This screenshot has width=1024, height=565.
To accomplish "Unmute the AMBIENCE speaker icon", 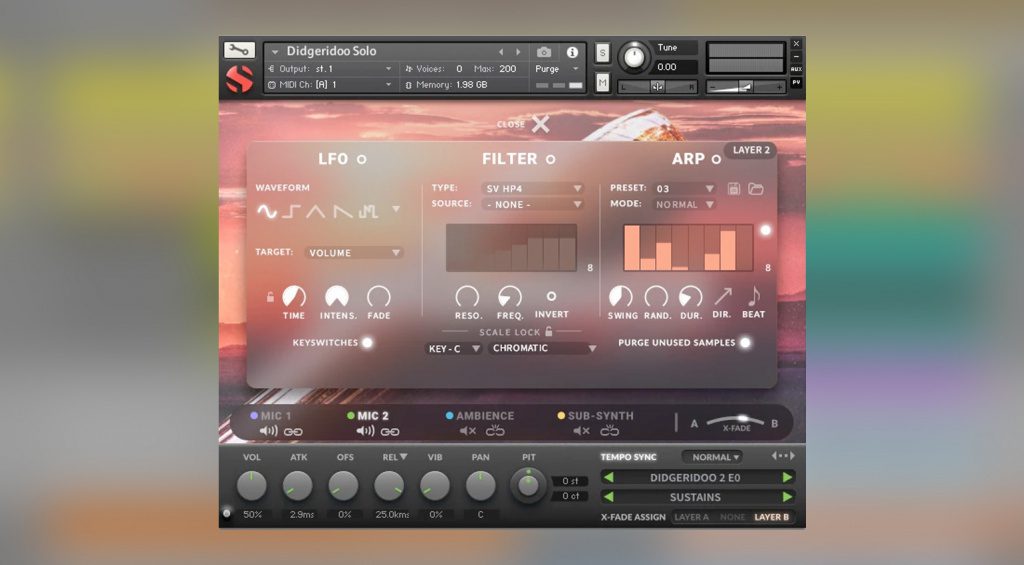I will pyautogui.click(x=468, y=431).
